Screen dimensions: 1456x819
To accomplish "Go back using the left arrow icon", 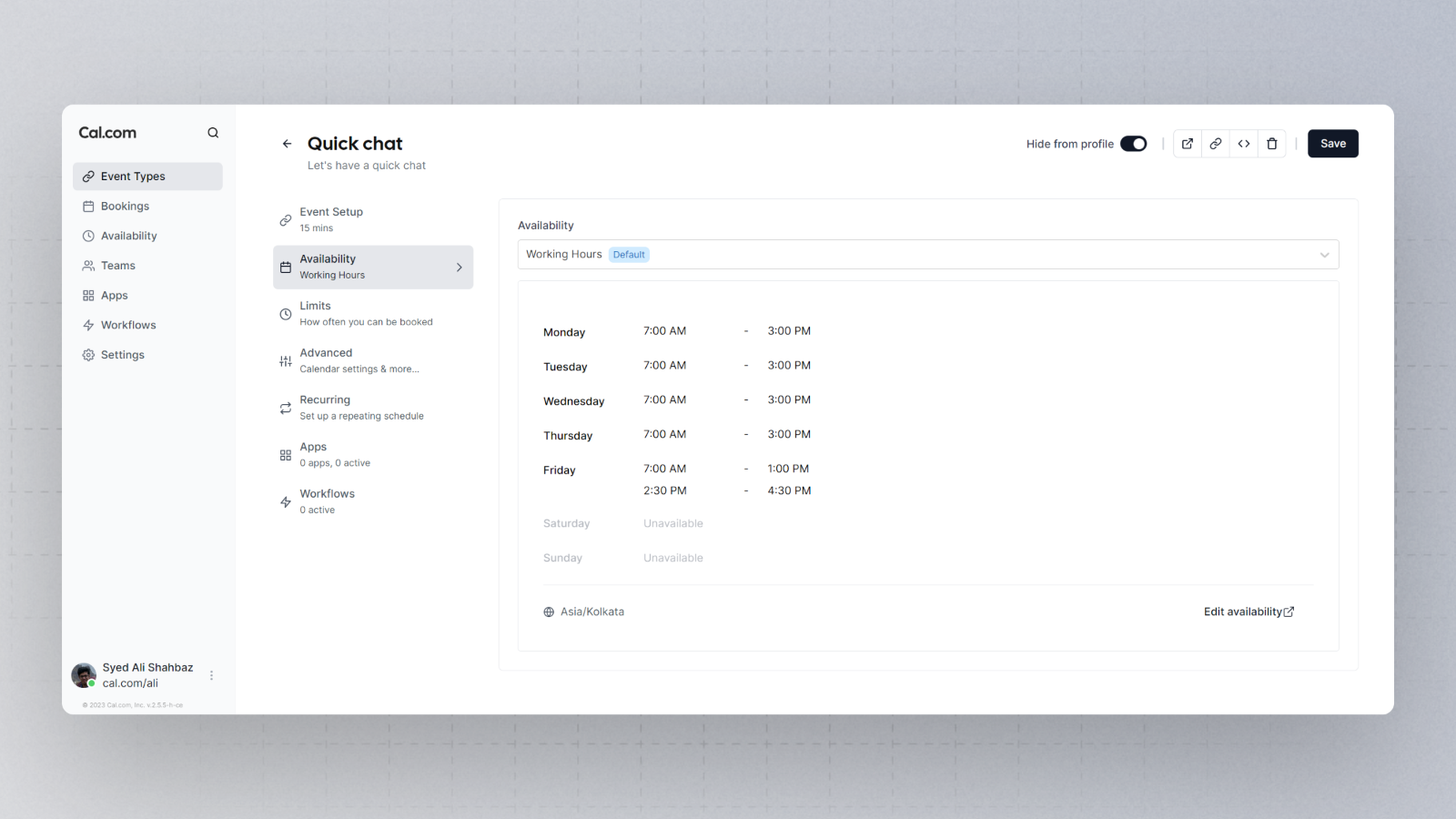I will tap(287, 144).
